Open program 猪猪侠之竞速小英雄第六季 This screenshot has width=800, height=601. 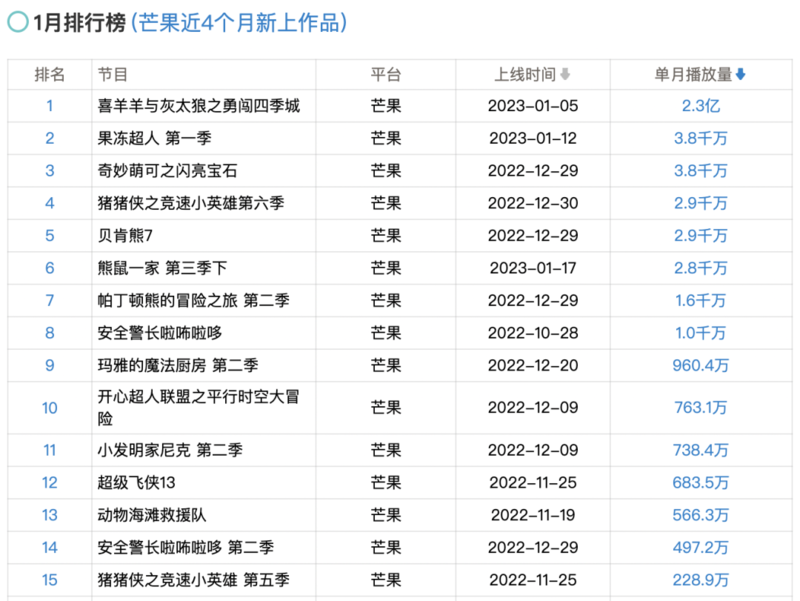coord(191,203)
